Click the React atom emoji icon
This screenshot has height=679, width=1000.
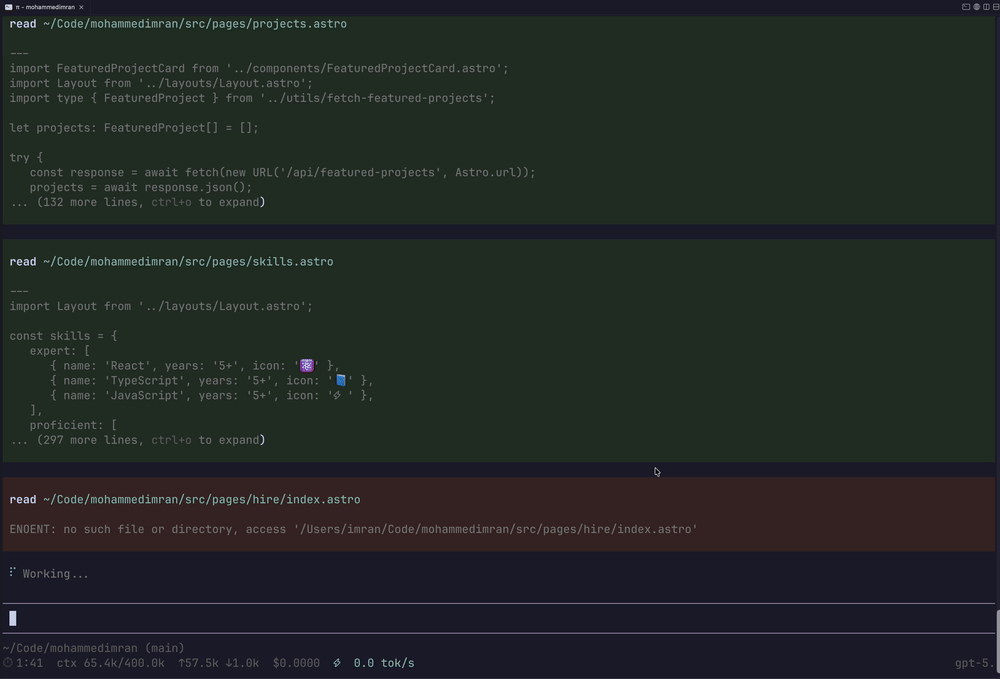click(307, 365)
